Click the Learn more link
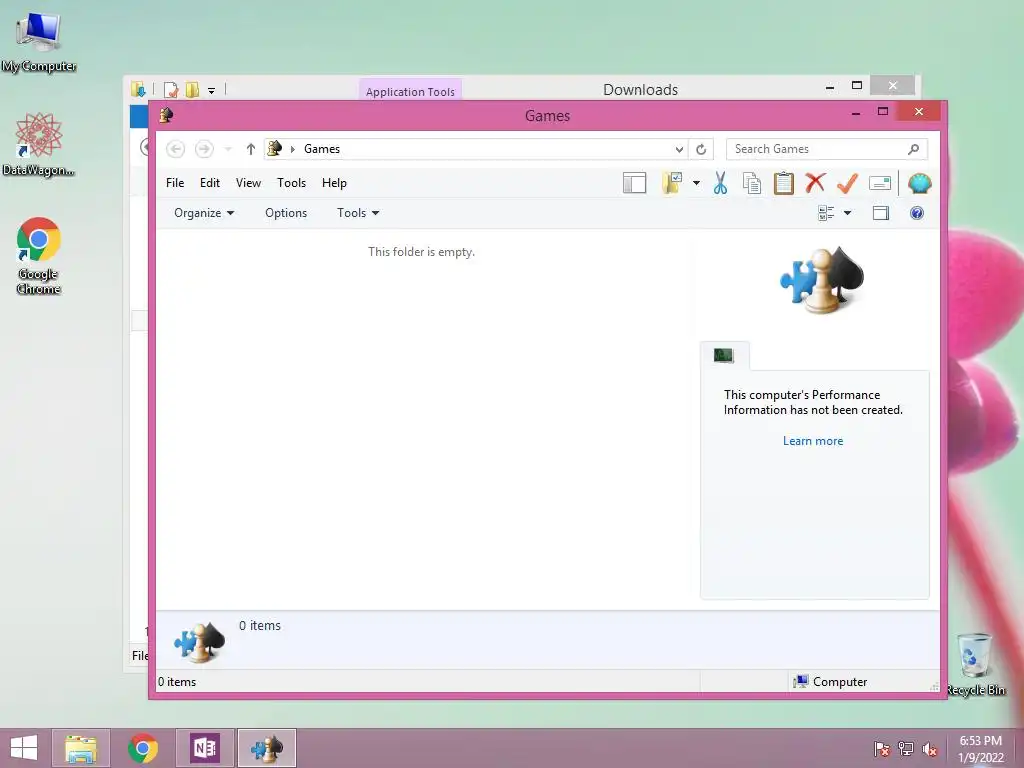 coord(813,441)
